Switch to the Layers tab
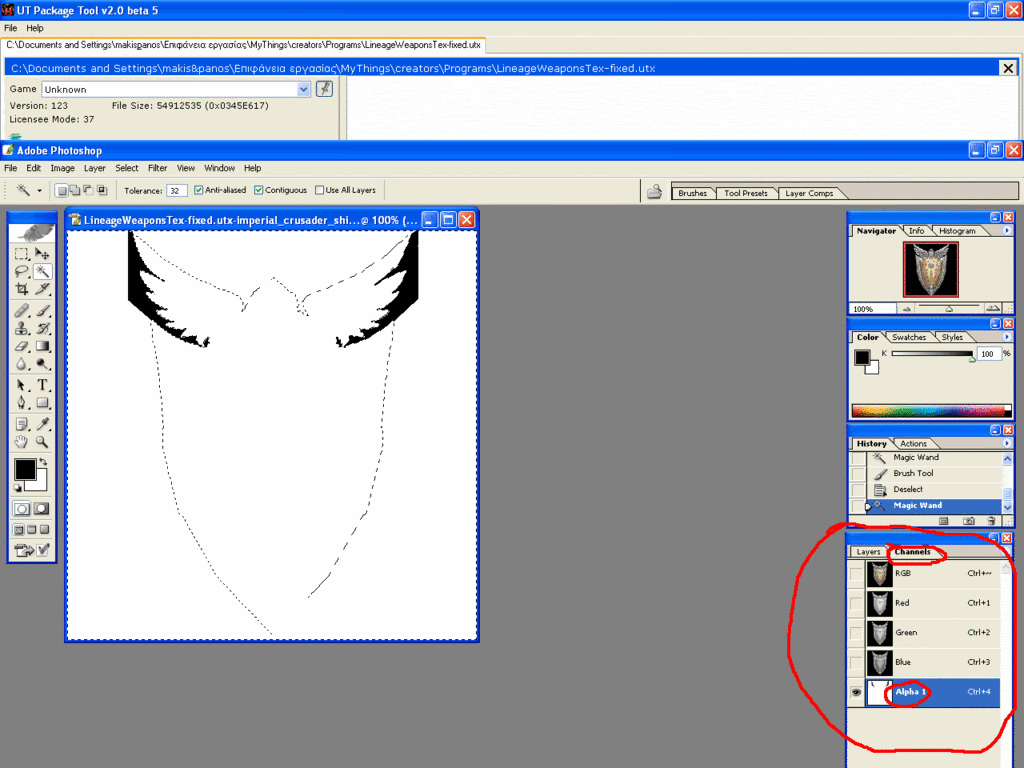Viewport: 1024px width, 768px height. (868, 552)
